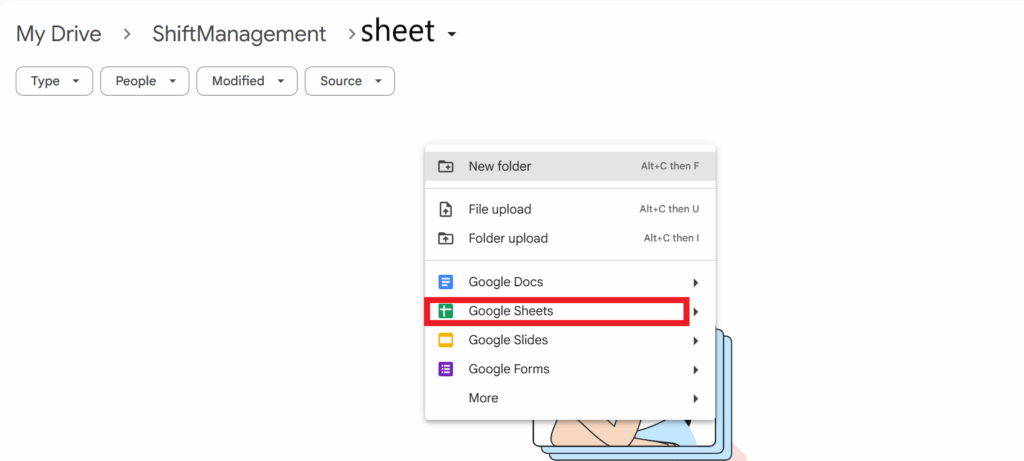
Task: Go to My Drive breadcrumb
Action: [x=59, y=34]
